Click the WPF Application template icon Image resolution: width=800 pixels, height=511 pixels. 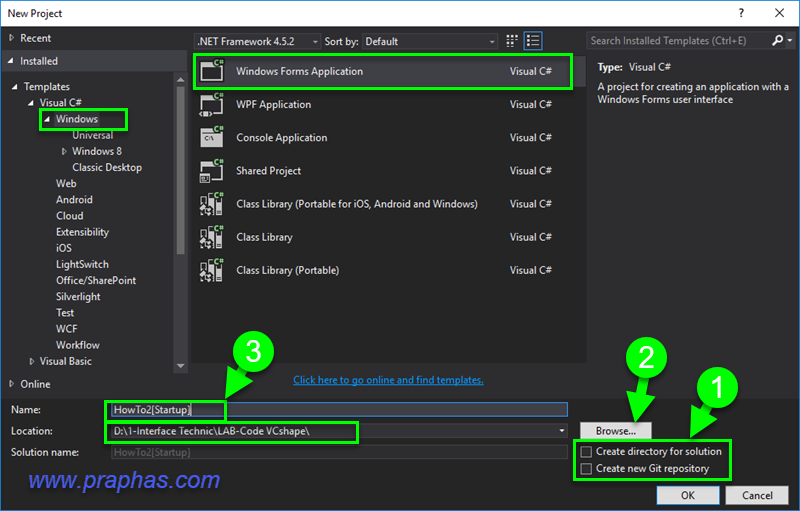[212, 105]
